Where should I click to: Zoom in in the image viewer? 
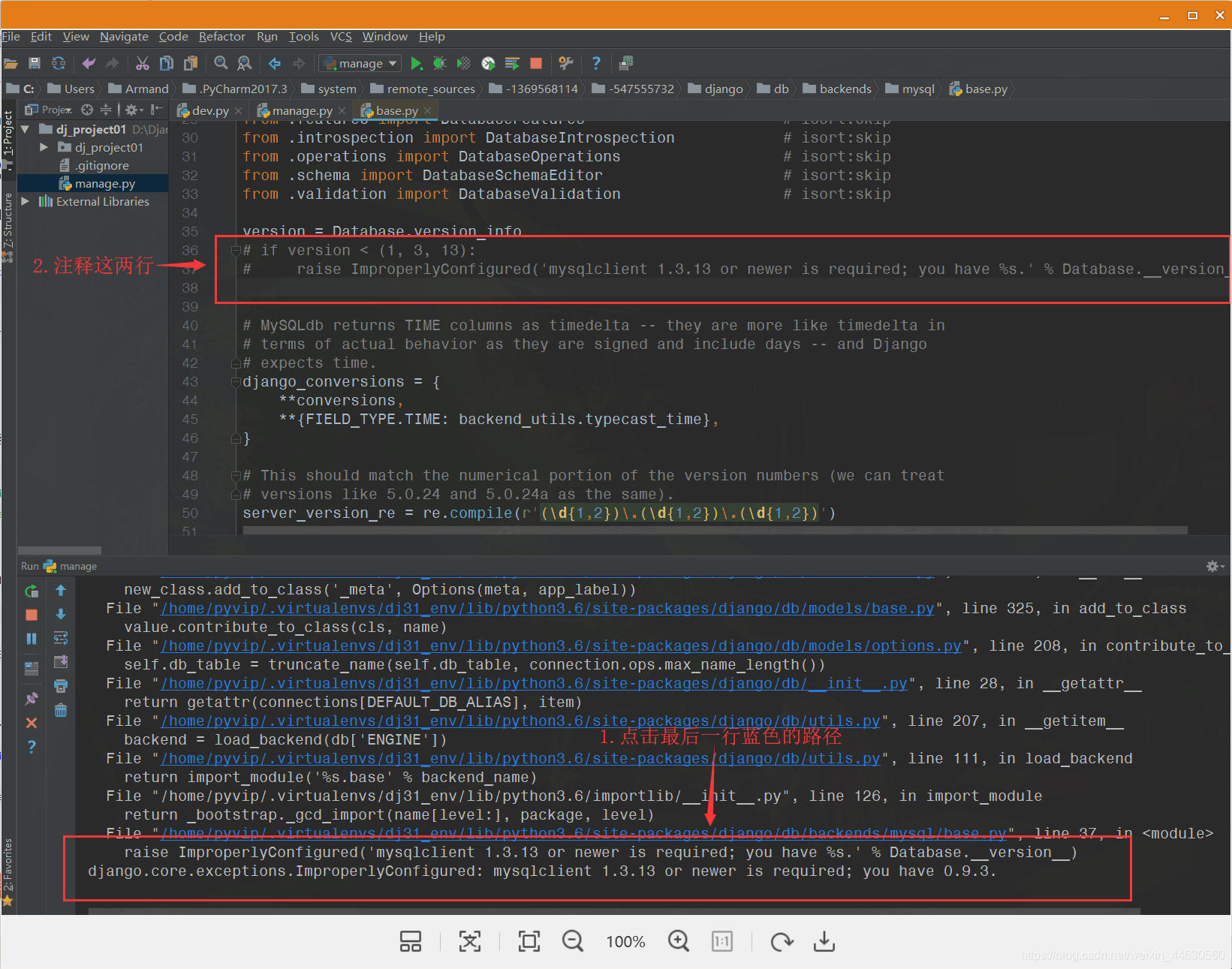(679, 940)
